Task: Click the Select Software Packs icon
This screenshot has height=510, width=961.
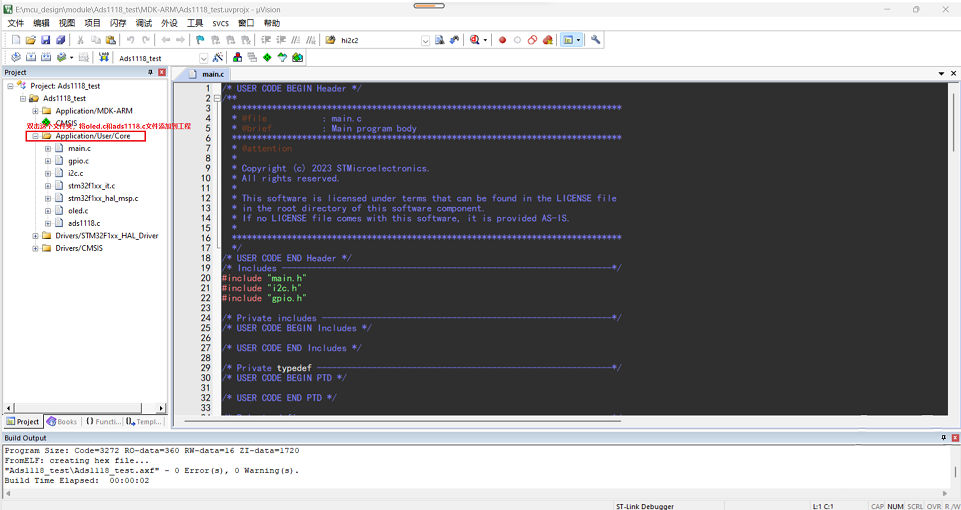Action: (x=282, y=58)
